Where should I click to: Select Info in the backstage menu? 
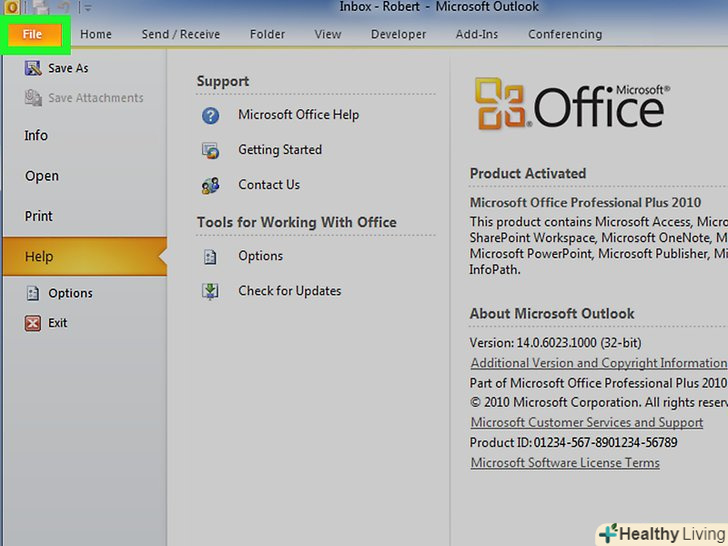tap(36, 135)
